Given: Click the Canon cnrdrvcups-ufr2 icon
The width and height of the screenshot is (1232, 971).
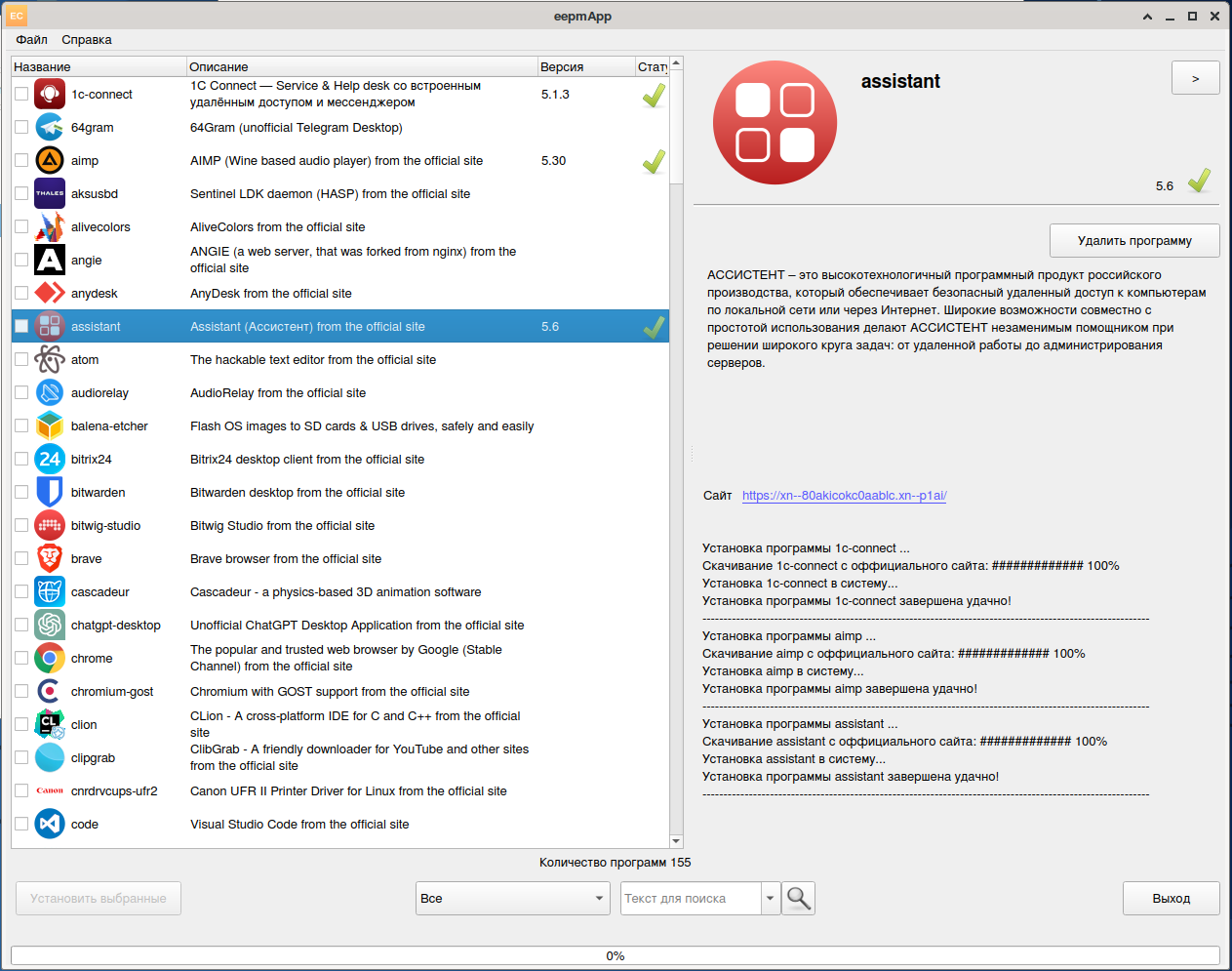Looking at the screenshot, I should (x=50, y=791).
